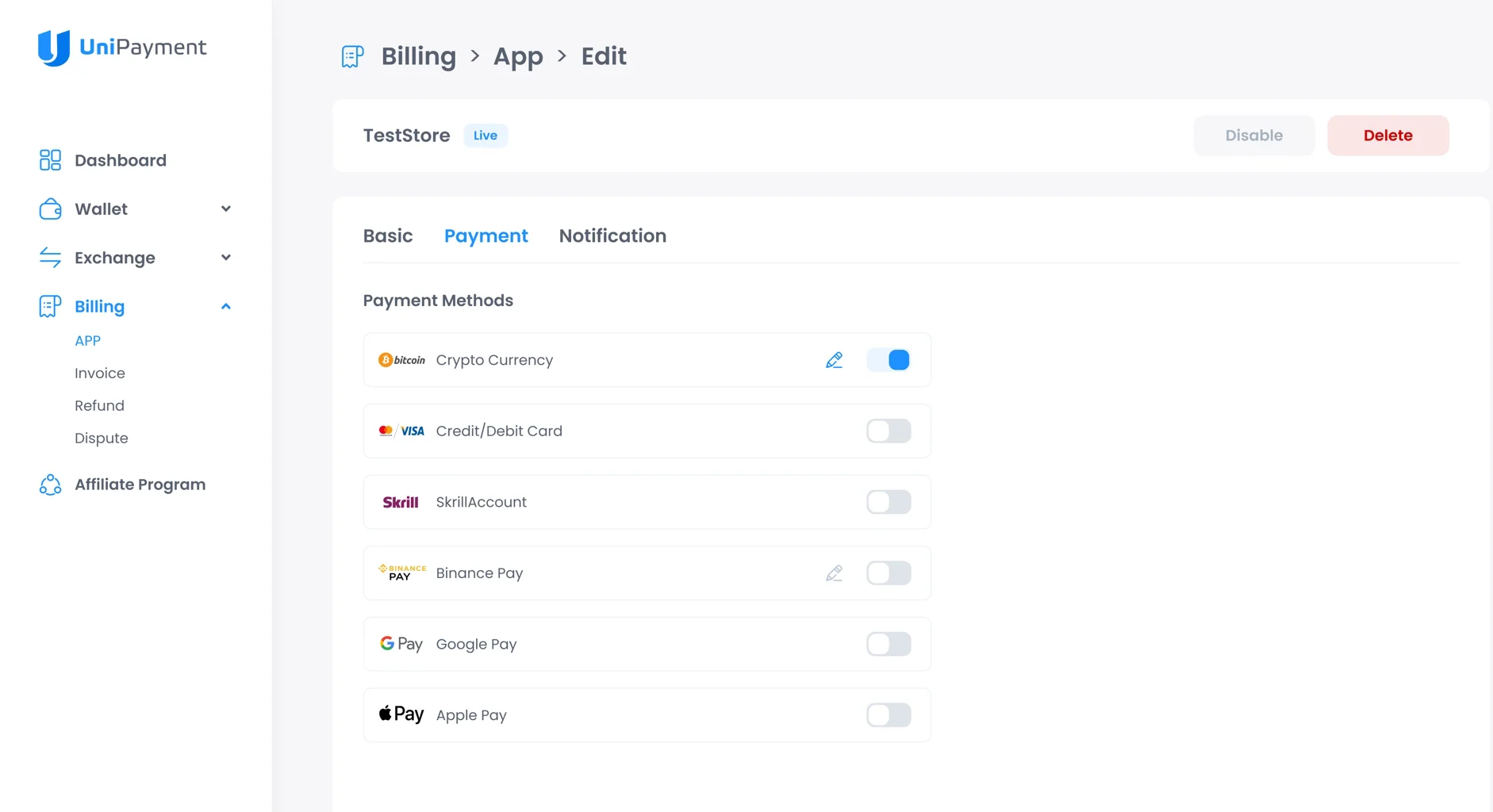Expand the Wallet menu chevron

tap(226, 209)
